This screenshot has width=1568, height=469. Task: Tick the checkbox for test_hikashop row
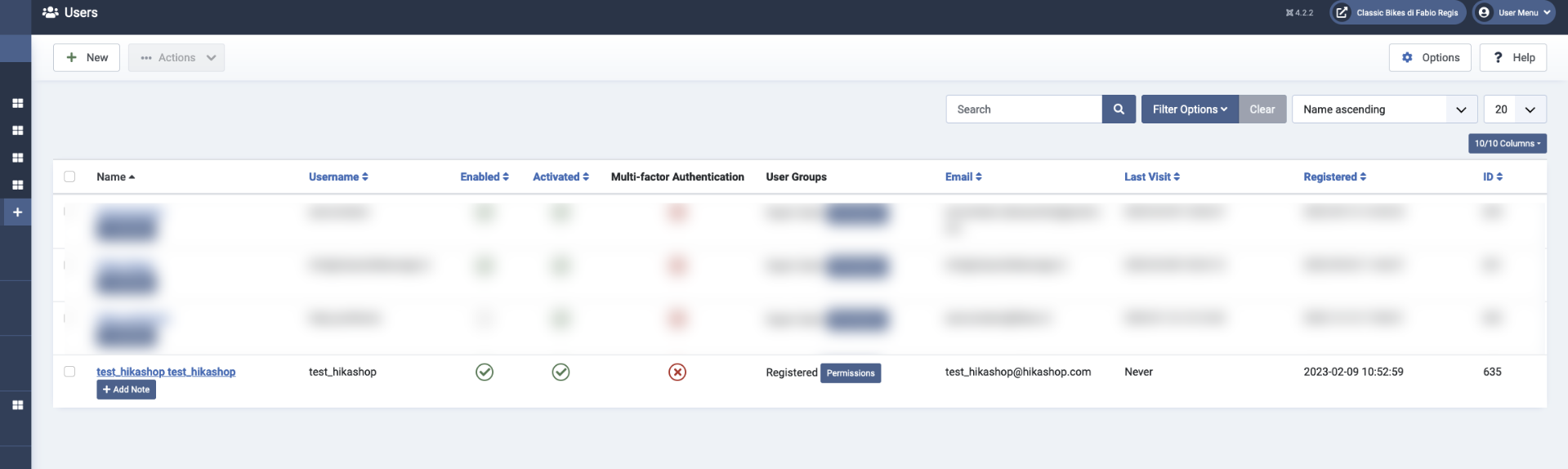[x=69, y=372]
